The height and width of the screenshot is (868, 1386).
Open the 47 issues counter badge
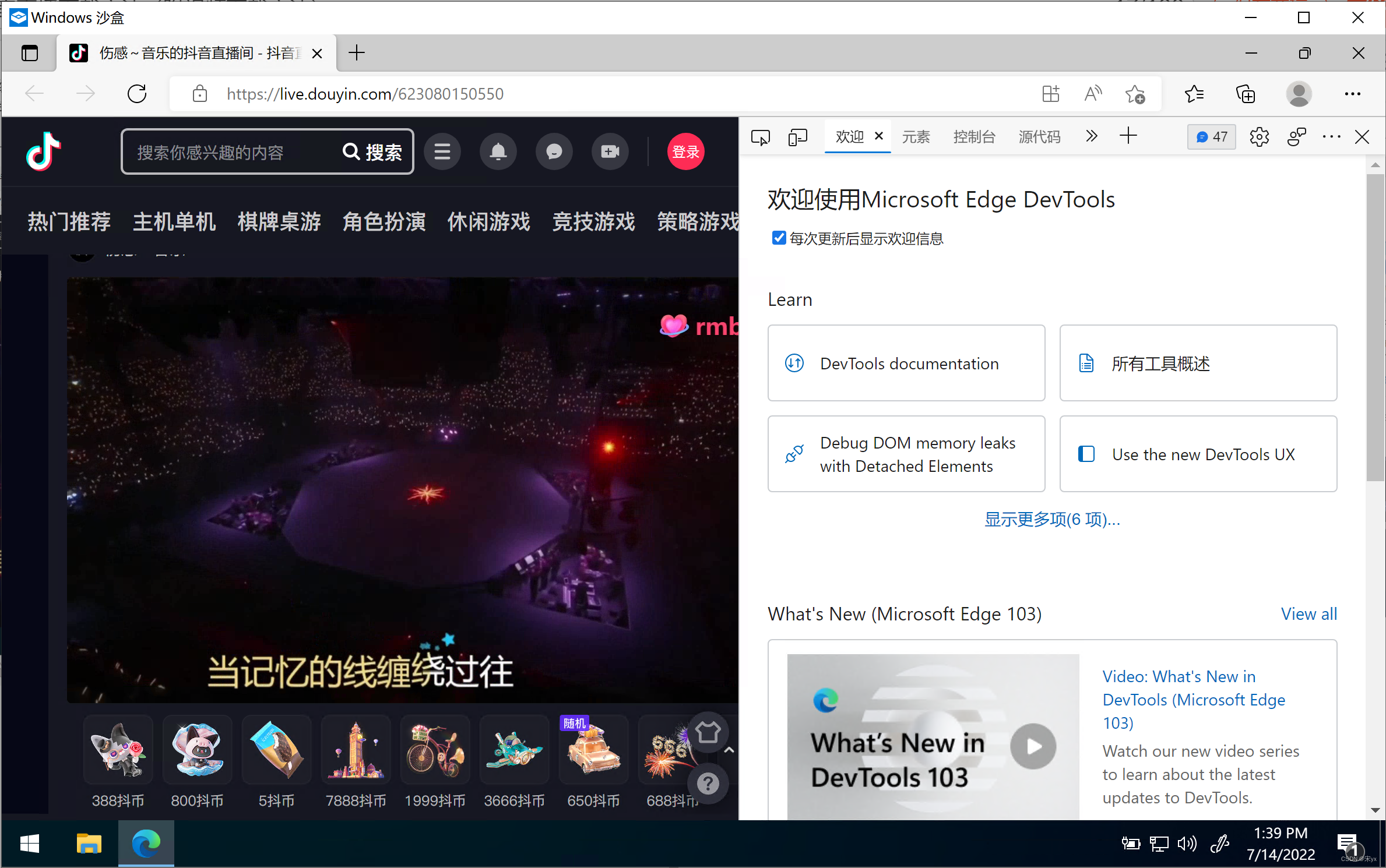[1212, 137]
